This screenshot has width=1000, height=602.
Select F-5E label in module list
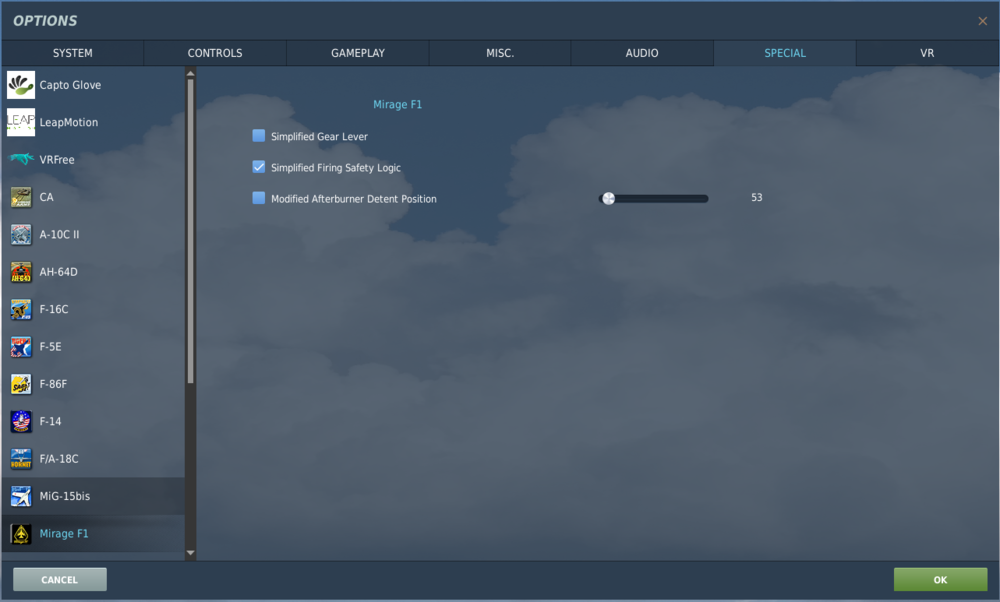click(50, 346)
